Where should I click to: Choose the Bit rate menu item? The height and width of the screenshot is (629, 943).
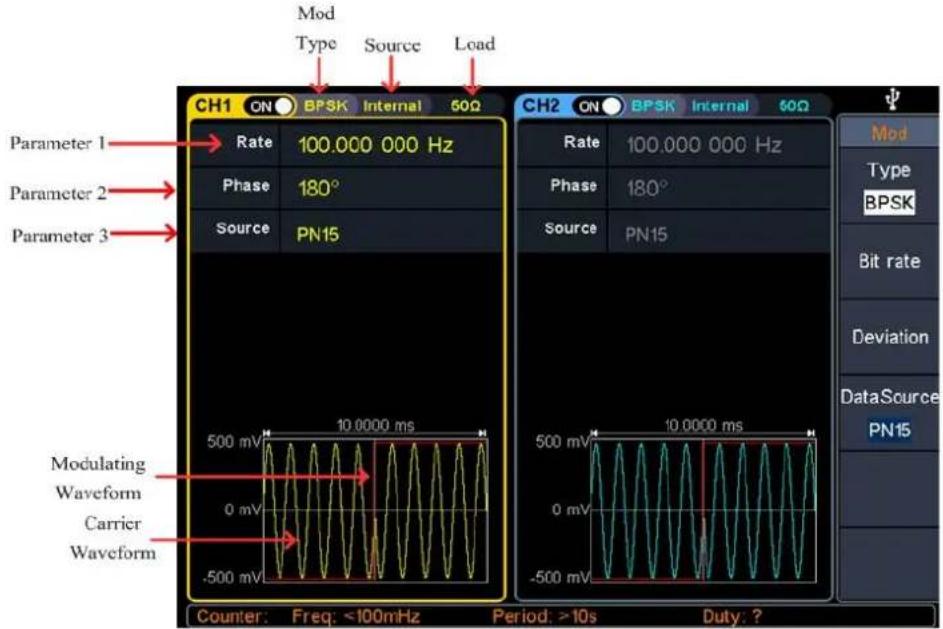coord(889,262)
